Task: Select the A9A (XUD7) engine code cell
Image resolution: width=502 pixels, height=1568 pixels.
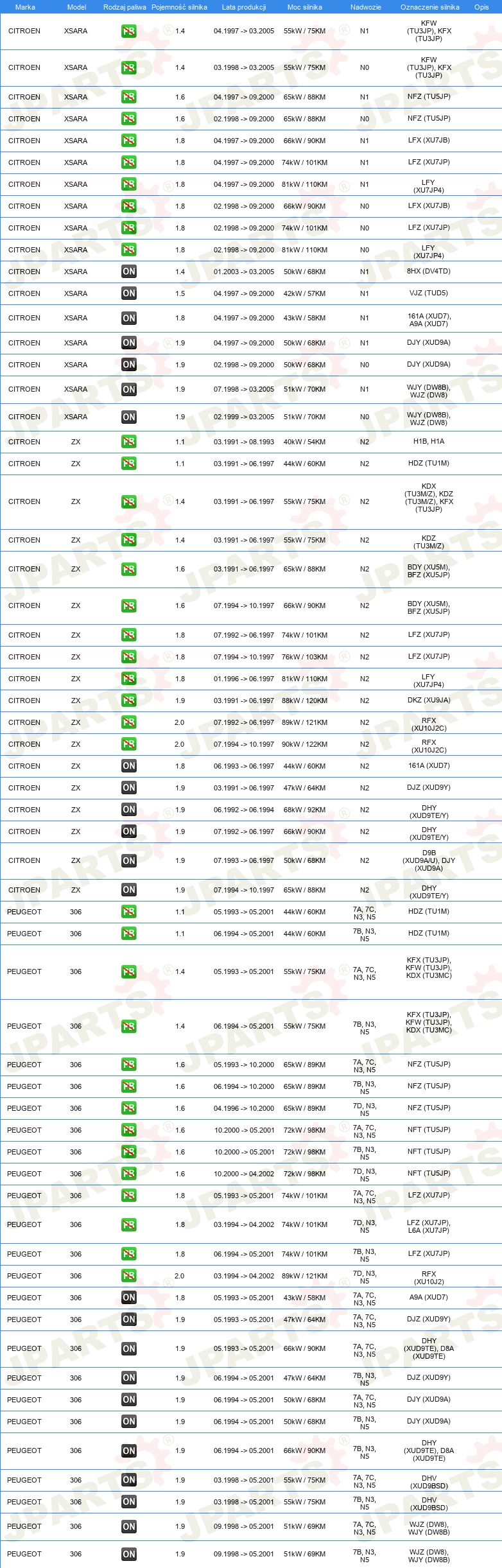Action: tap(429, 1298)
